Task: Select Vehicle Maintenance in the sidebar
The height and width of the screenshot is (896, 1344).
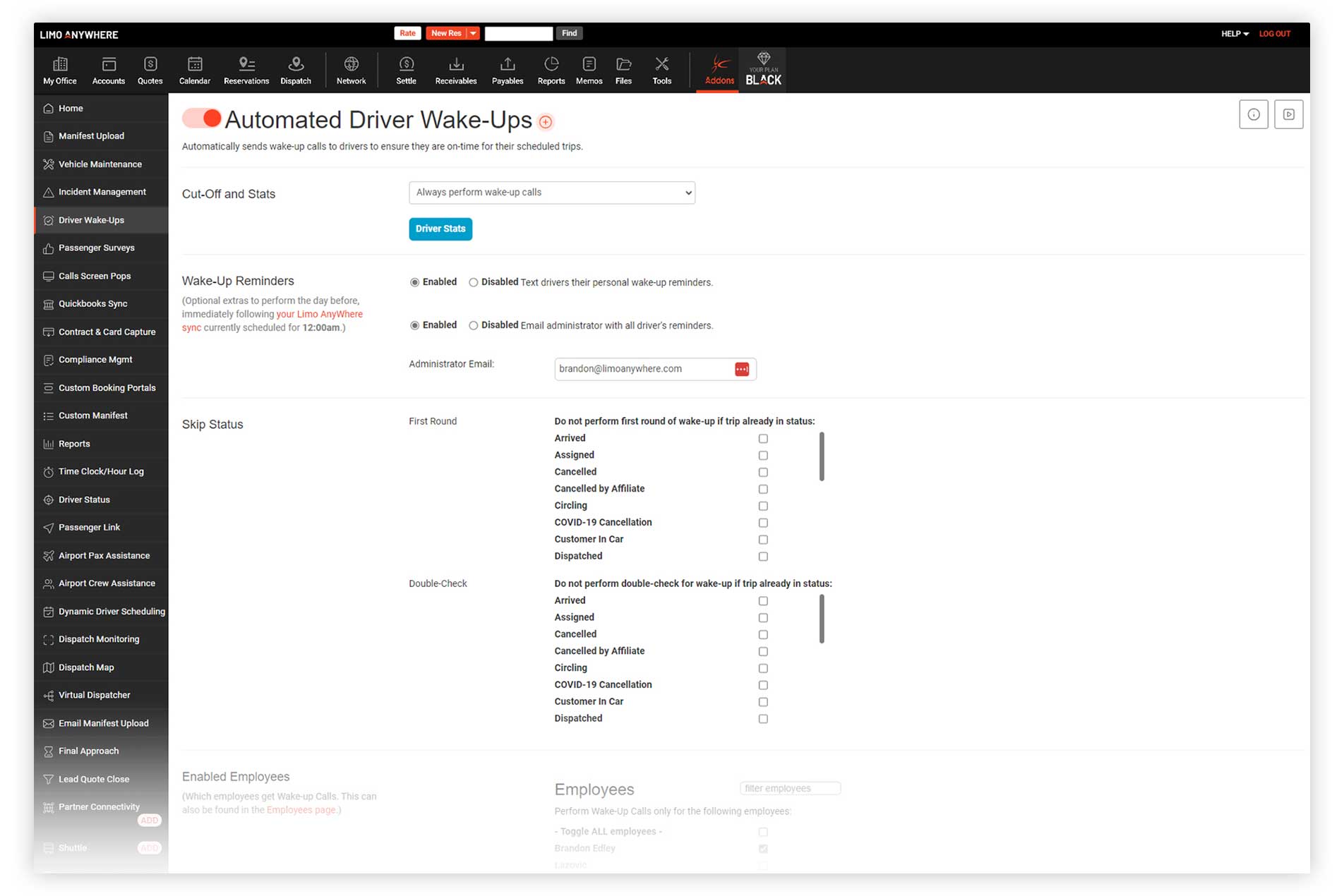Action: coord(100,164)
